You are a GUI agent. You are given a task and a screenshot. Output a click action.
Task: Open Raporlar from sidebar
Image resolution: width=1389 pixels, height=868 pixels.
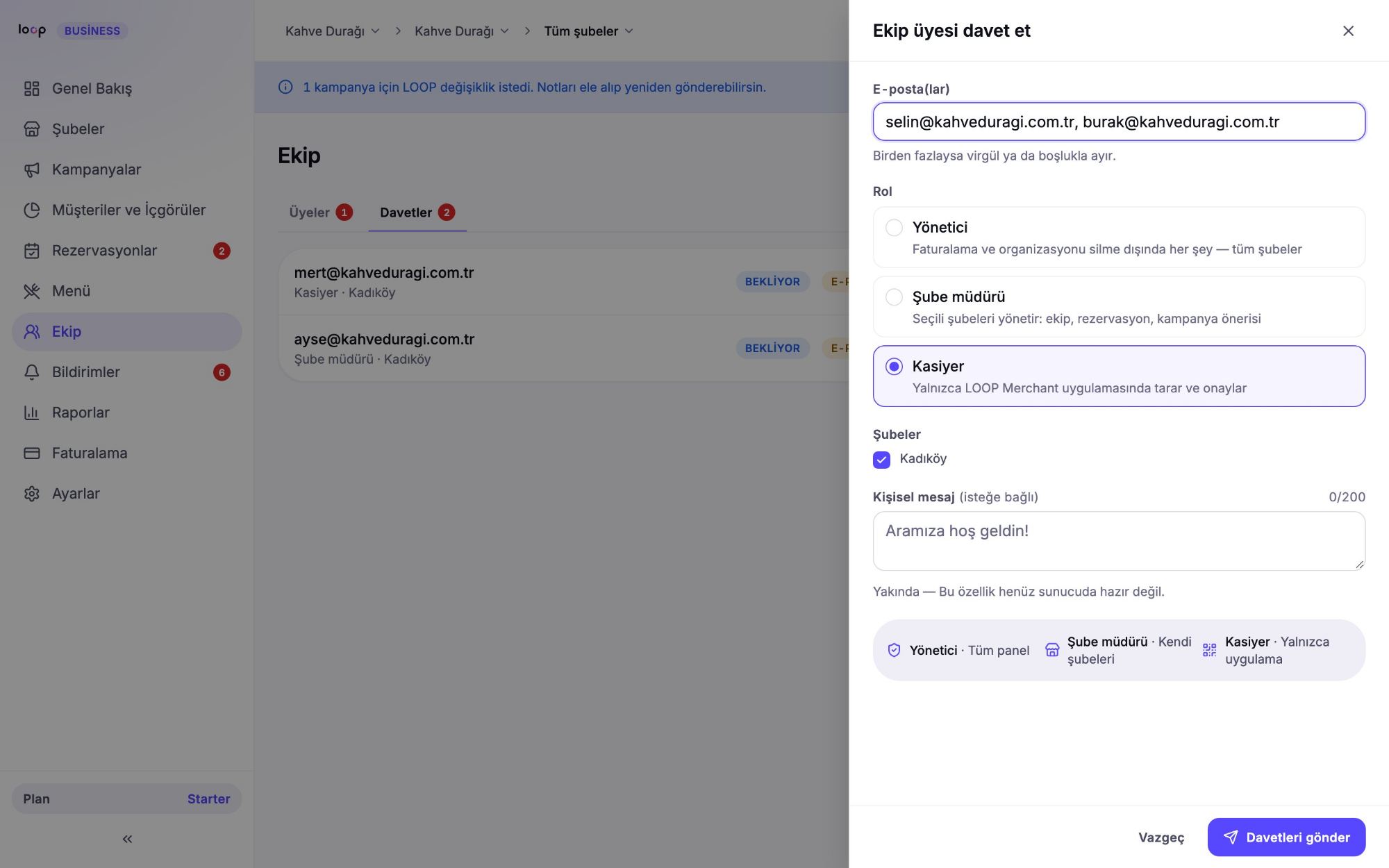coord(127,412)
